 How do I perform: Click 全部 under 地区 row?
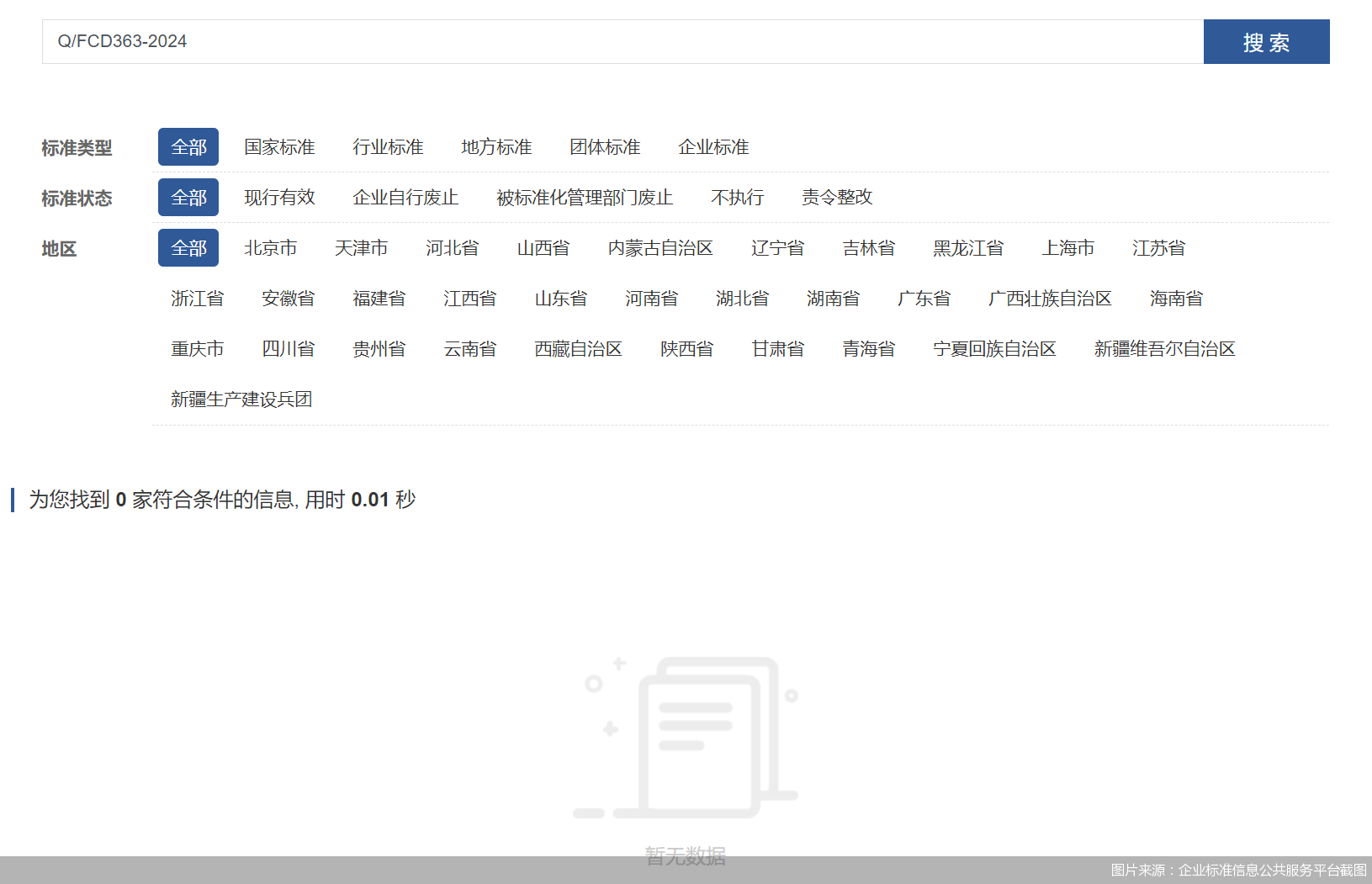pyautogui.click(x=188, y=247)
